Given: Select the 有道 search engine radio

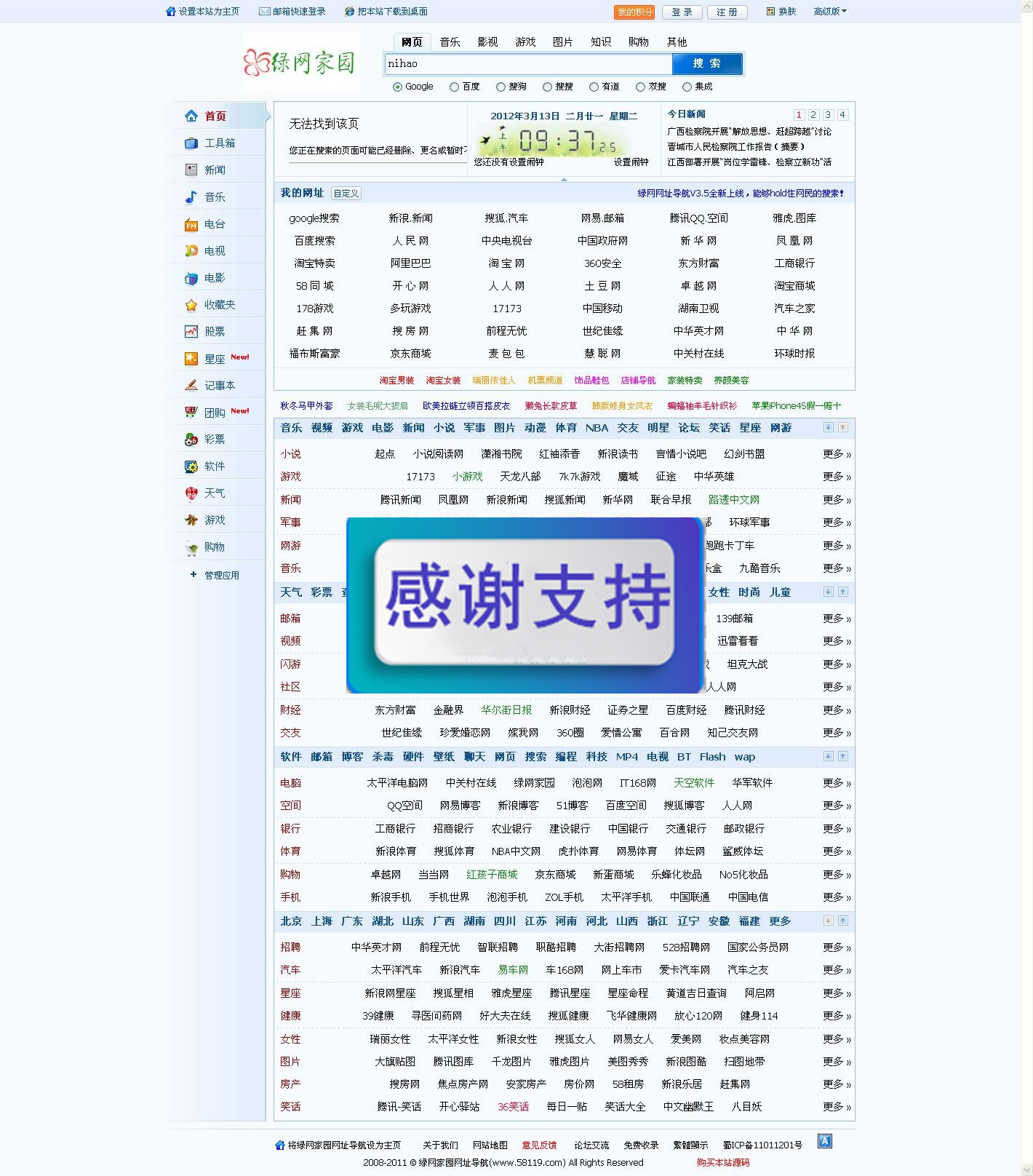Looking at the screenshot, I should pyautogui.click(x=594, y=87).
